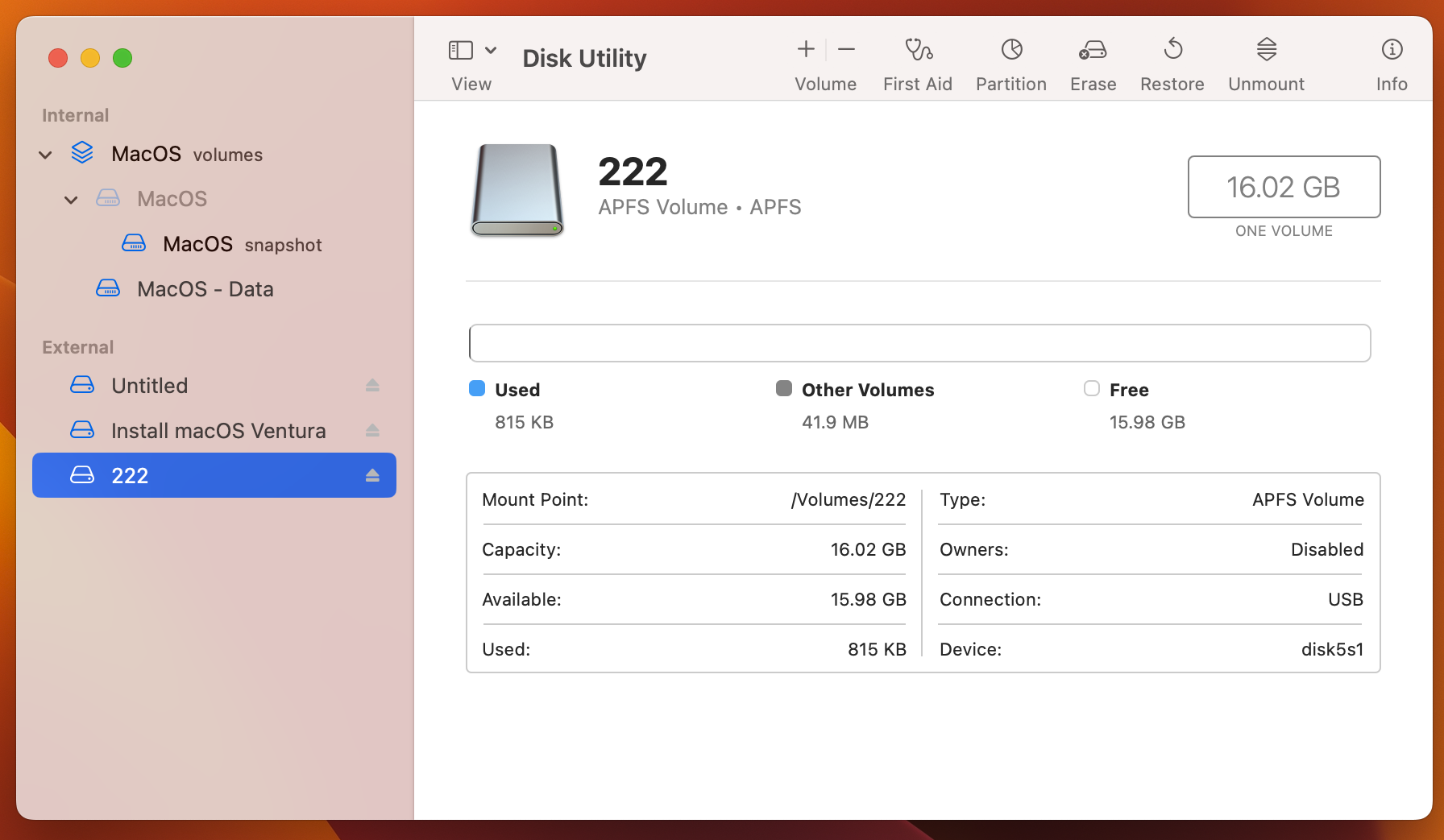Click the sidebar View icon

(x=460, y=50)
